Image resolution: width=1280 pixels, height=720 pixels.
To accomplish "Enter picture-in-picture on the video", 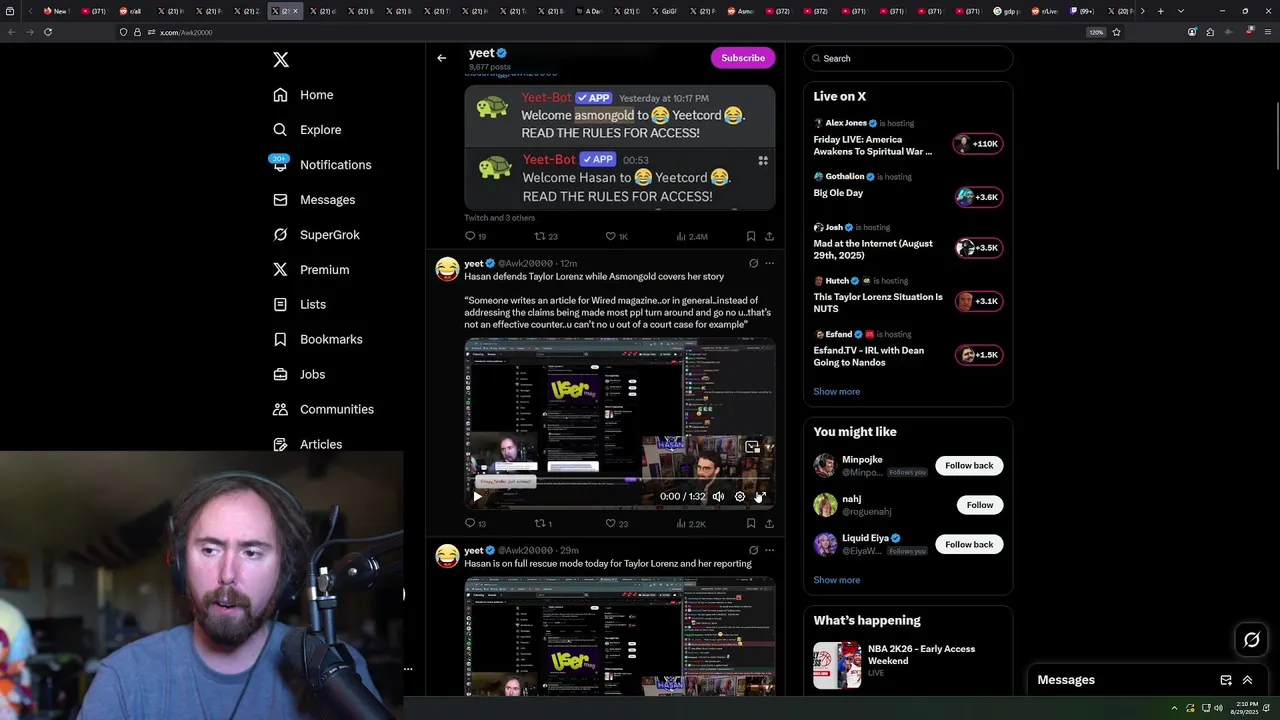I will 753,447.
